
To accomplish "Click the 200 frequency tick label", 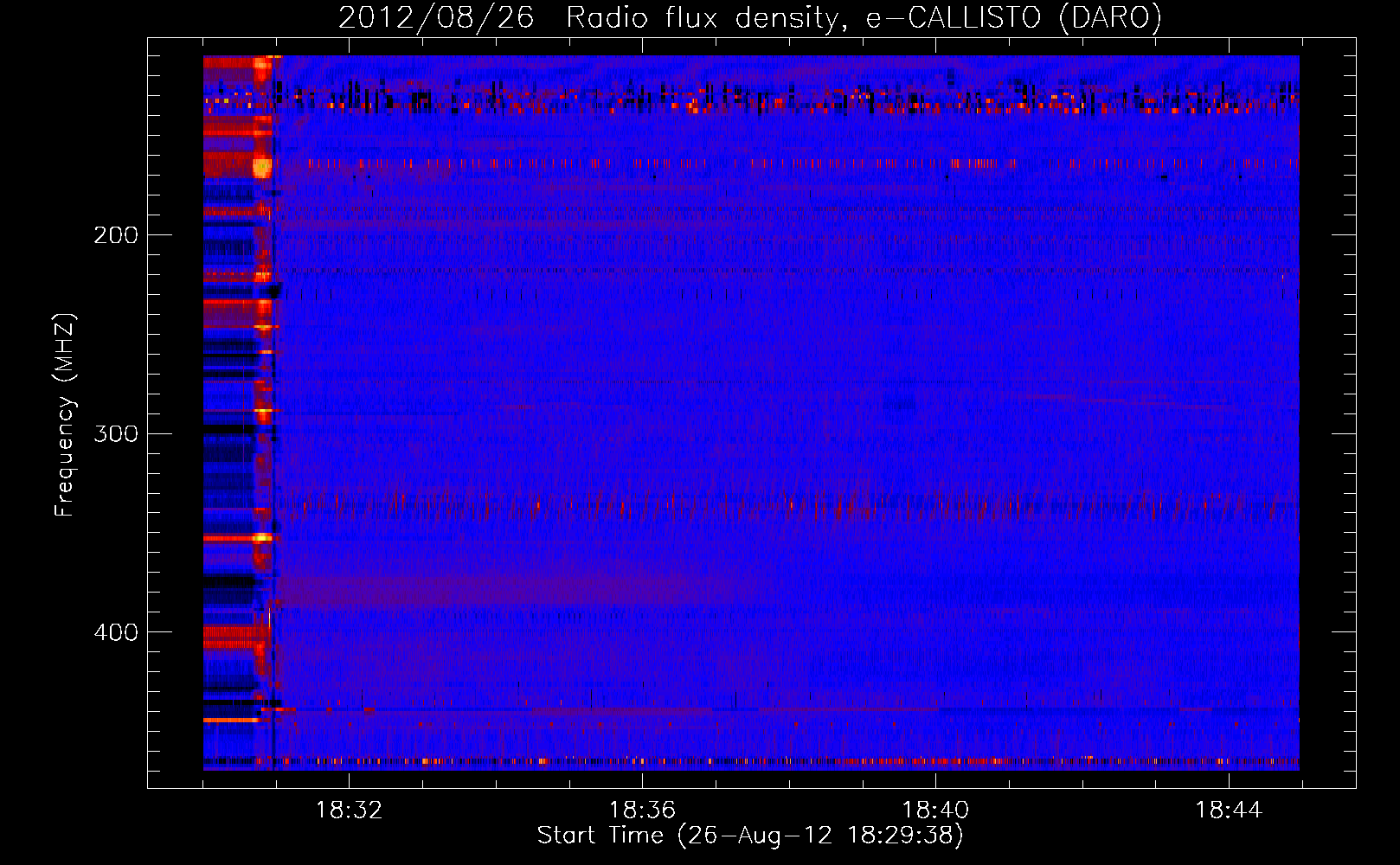I will [116, 235].
